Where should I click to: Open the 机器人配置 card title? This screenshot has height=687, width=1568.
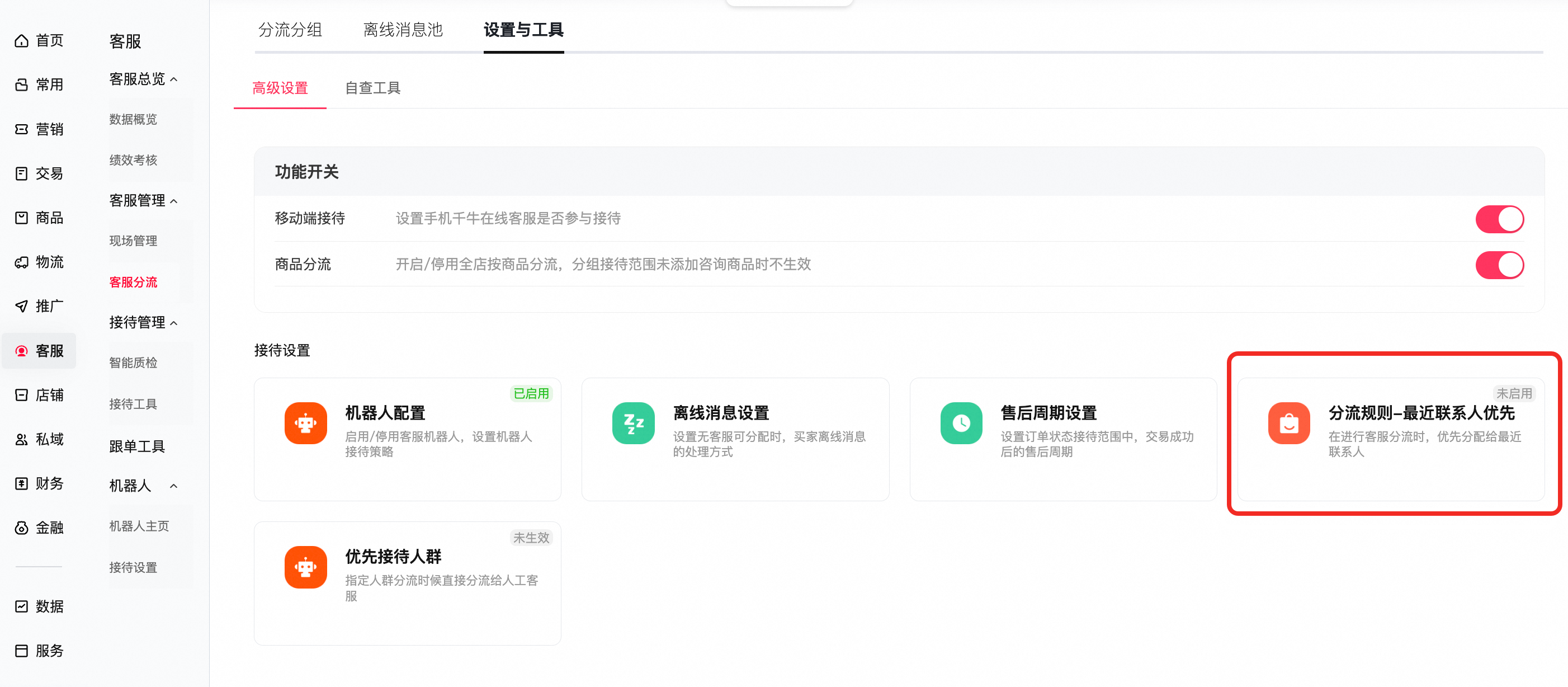click(x=385, y=413)
